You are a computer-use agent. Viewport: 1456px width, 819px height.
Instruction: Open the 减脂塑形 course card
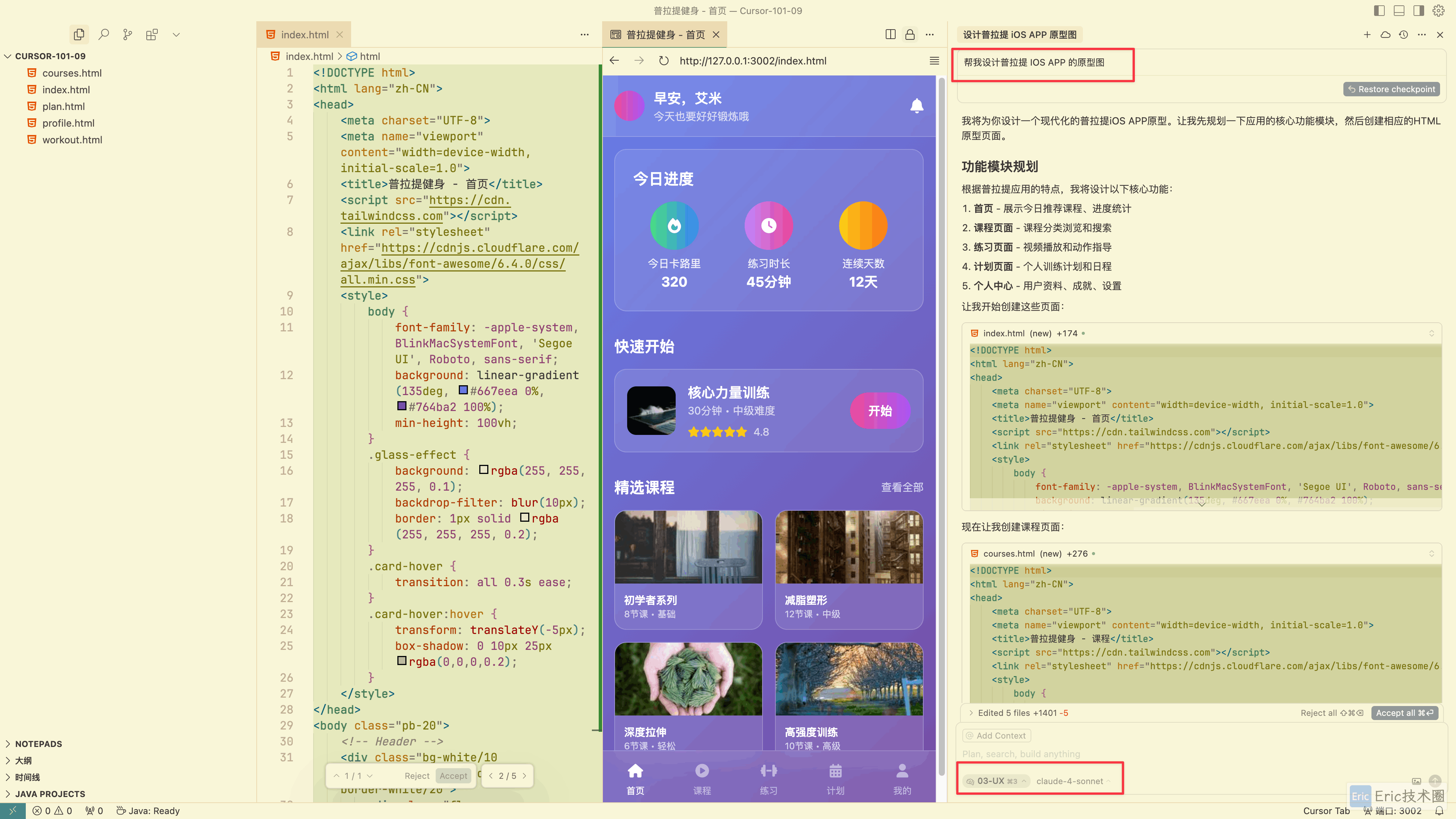click(x=849, y=570)
